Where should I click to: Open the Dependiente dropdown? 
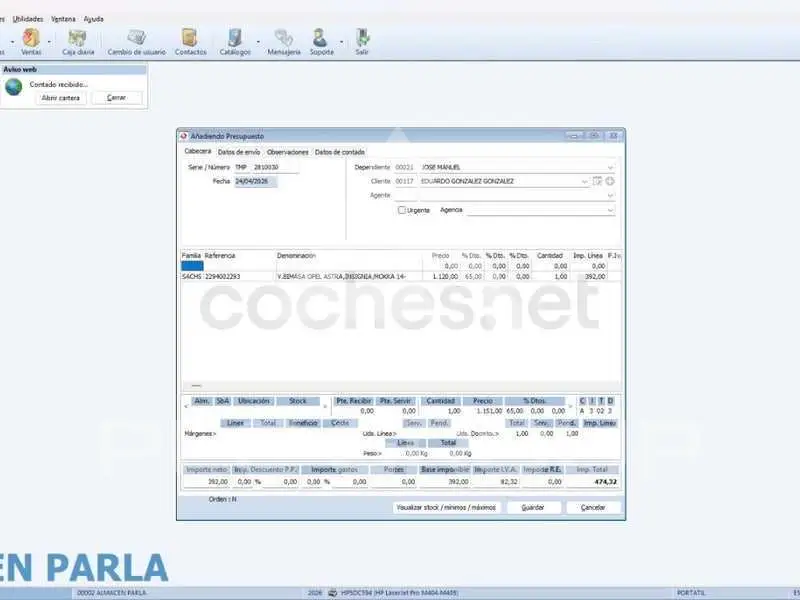[x=610, y=167]
